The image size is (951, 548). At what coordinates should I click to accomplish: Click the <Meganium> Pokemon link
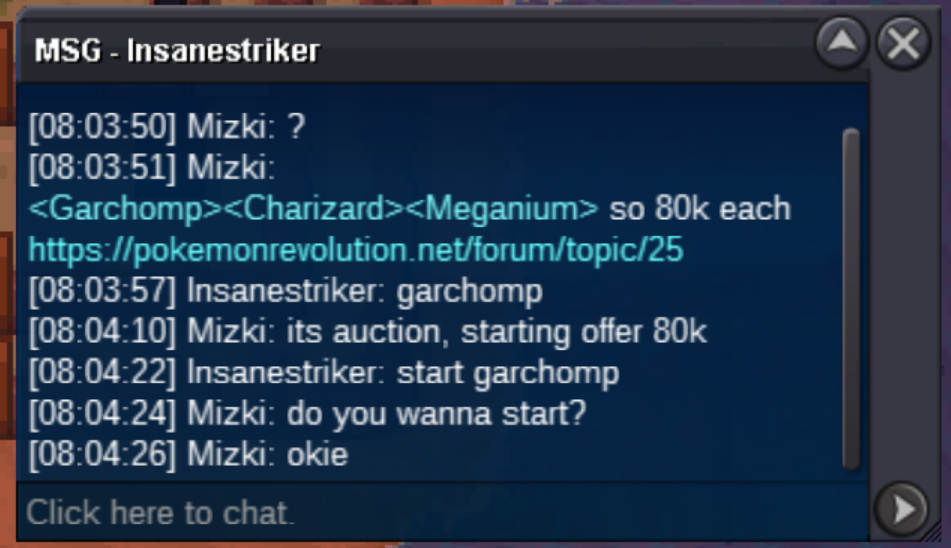(x=502, y=209)
